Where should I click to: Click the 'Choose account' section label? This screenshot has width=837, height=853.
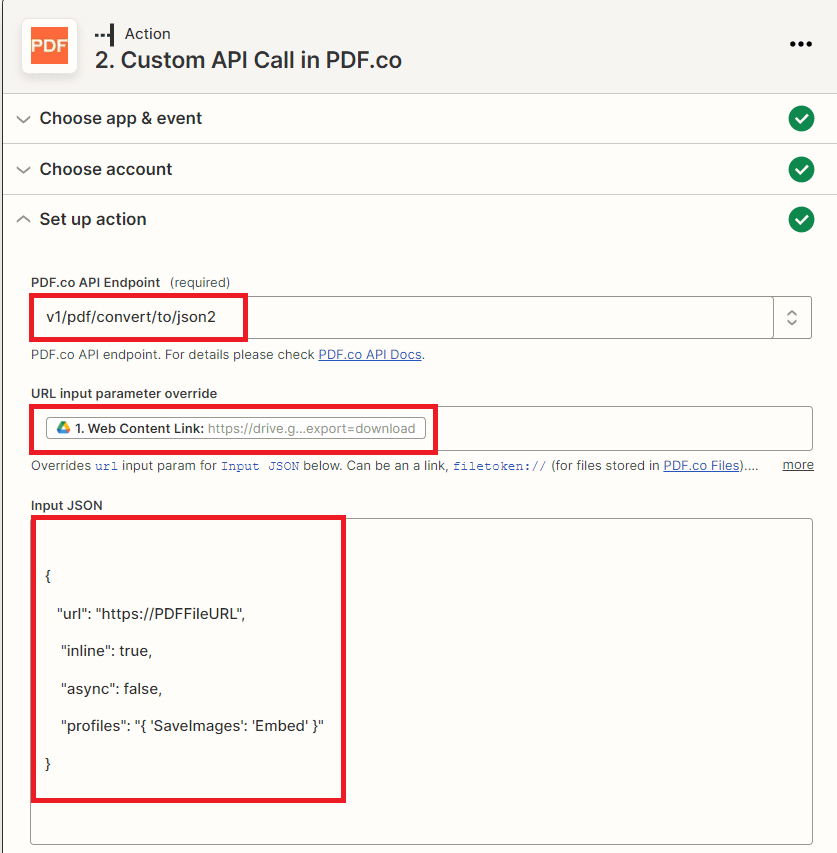(x=106, y=170)
